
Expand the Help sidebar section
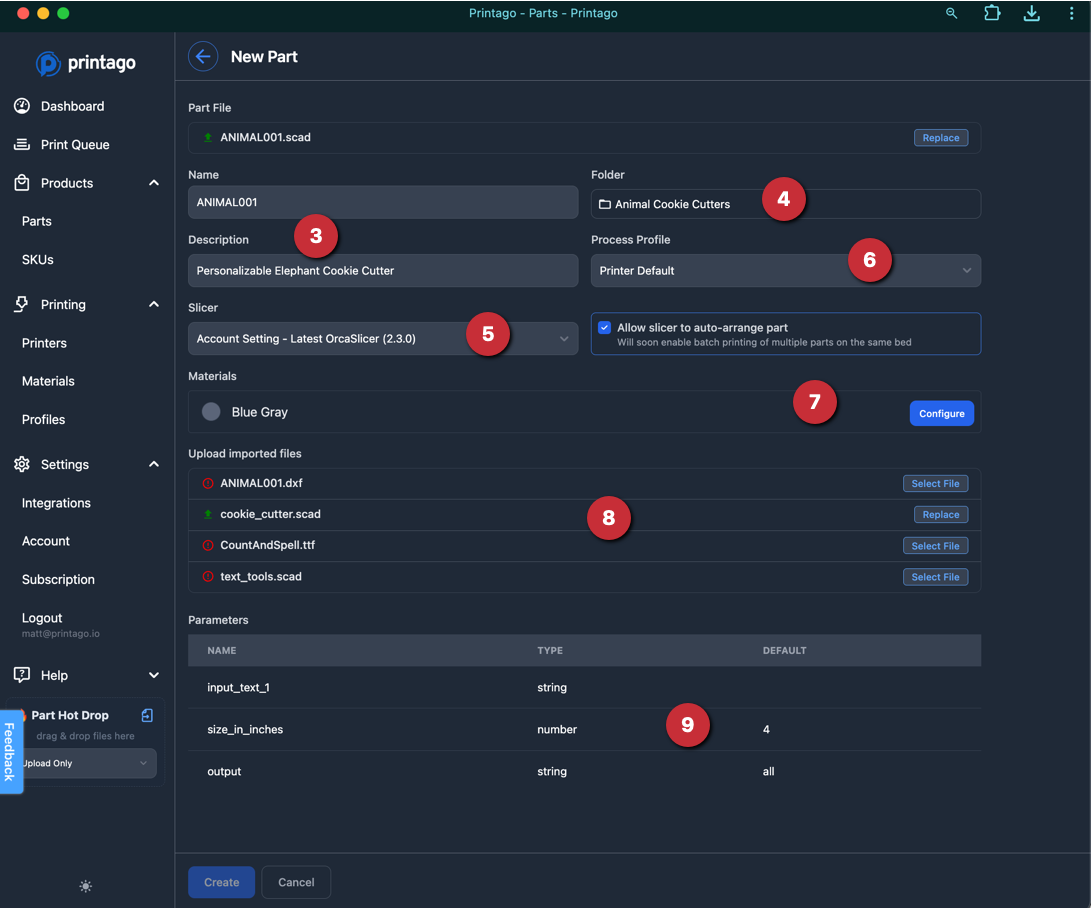(154, 675)
